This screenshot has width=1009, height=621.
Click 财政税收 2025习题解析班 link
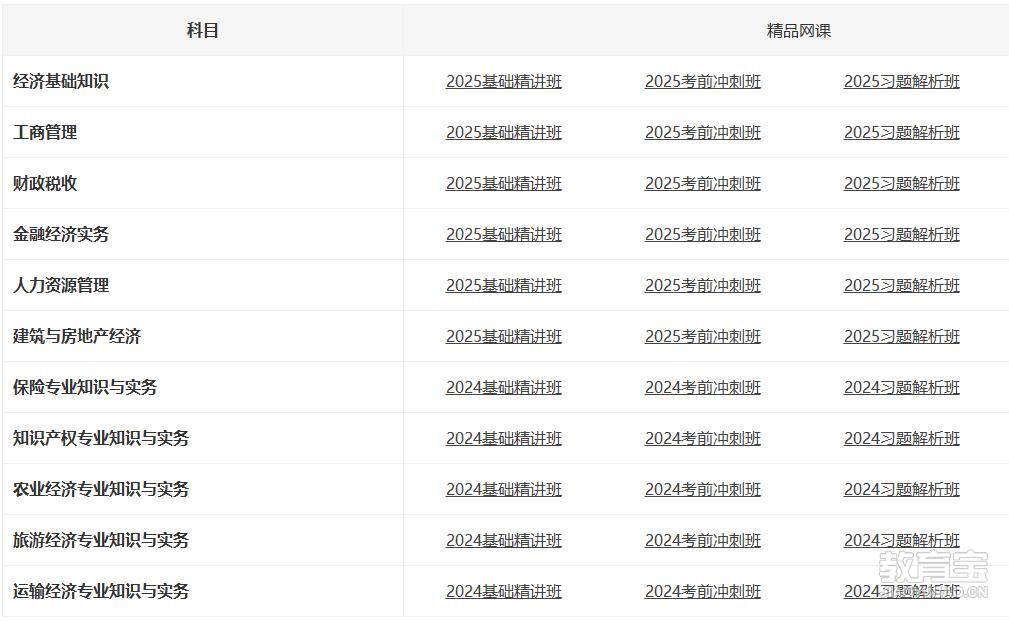coord(901,184)
